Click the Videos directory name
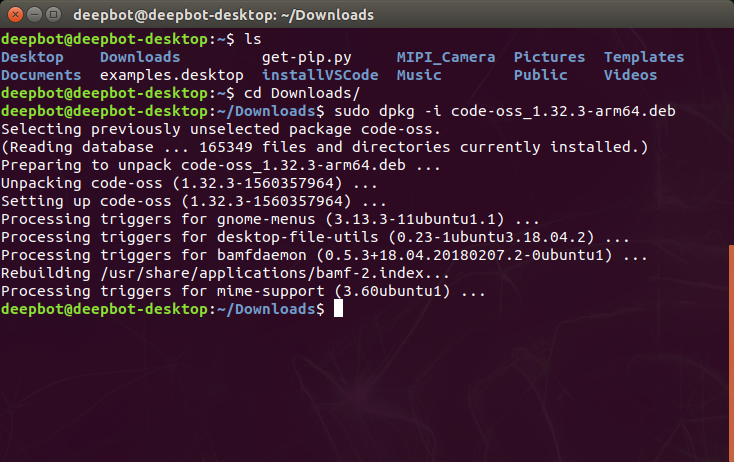 (x=630, y=75)
